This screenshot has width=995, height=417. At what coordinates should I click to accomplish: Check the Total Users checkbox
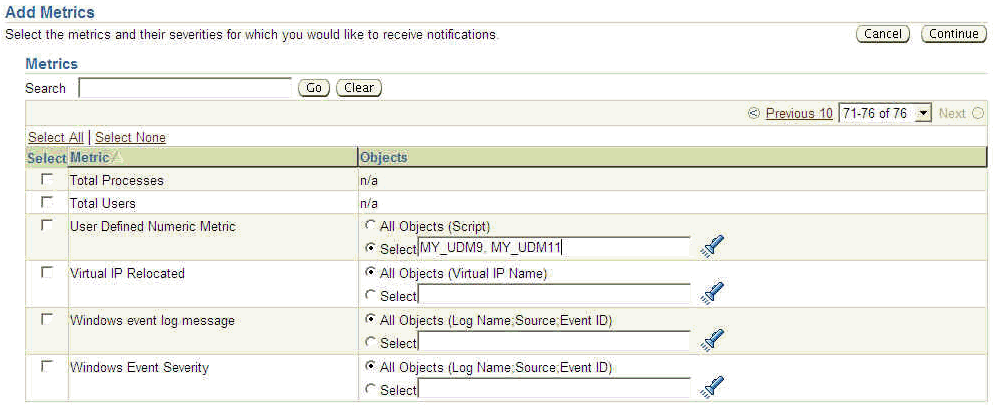(46, 202)
